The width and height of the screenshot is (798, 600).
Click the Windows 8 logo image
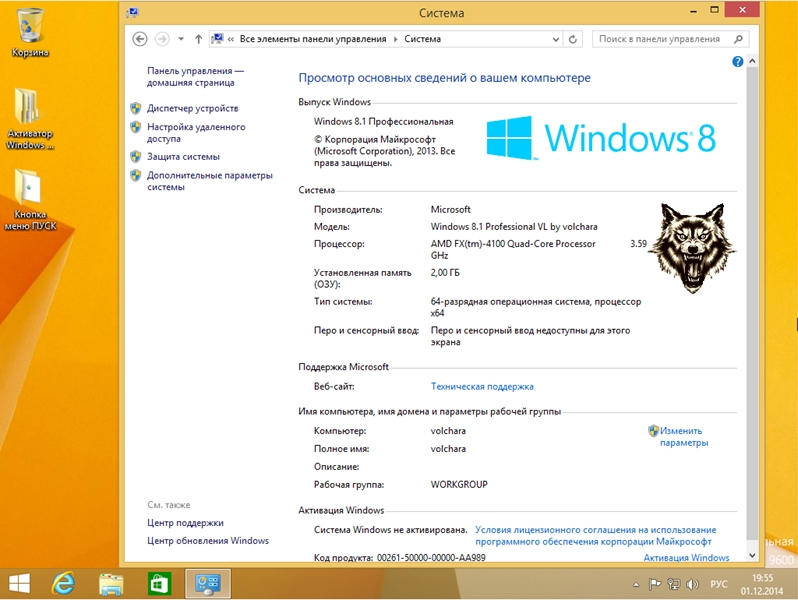(601, 137)
